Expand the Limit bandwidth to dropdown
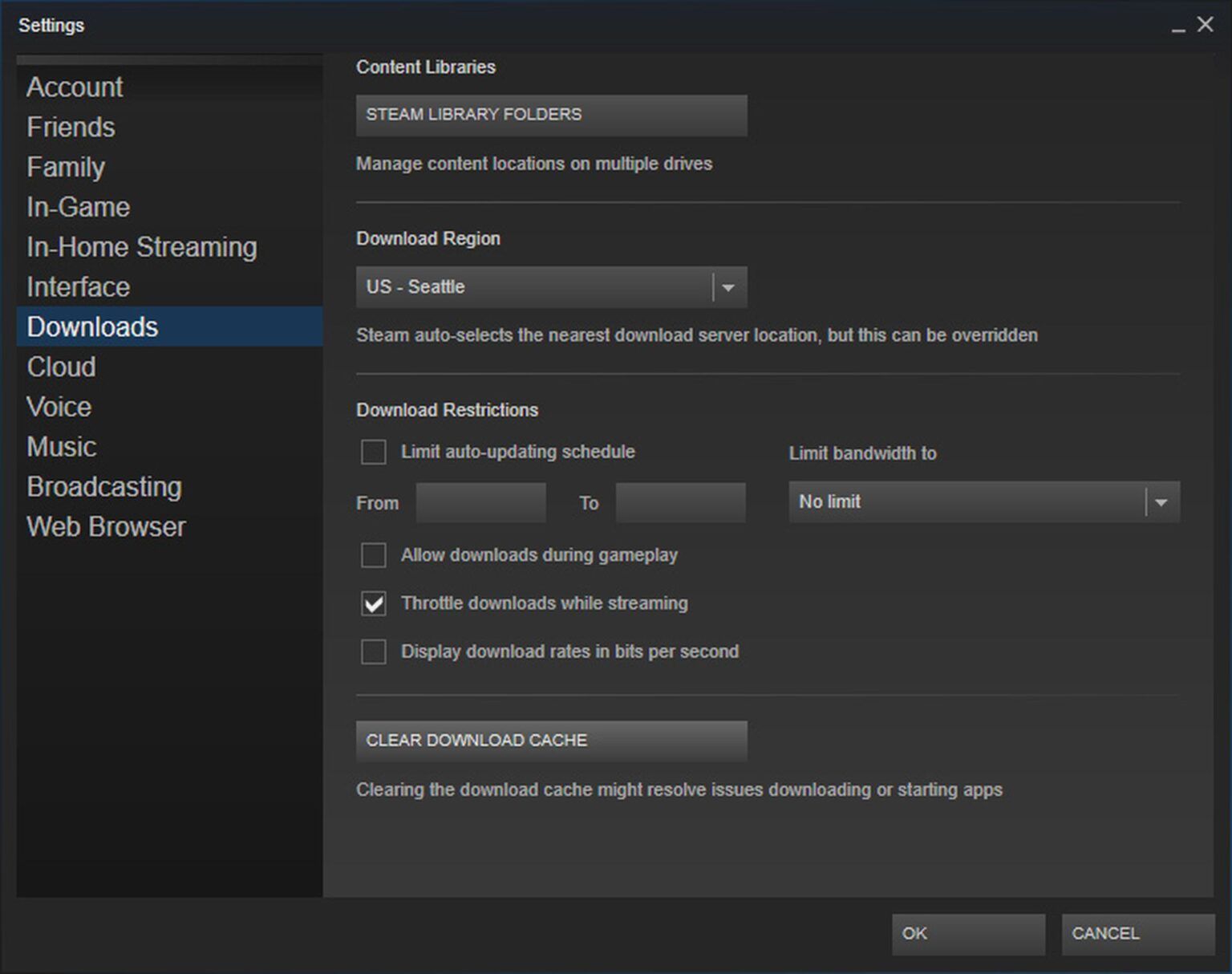 [1161, 502]
